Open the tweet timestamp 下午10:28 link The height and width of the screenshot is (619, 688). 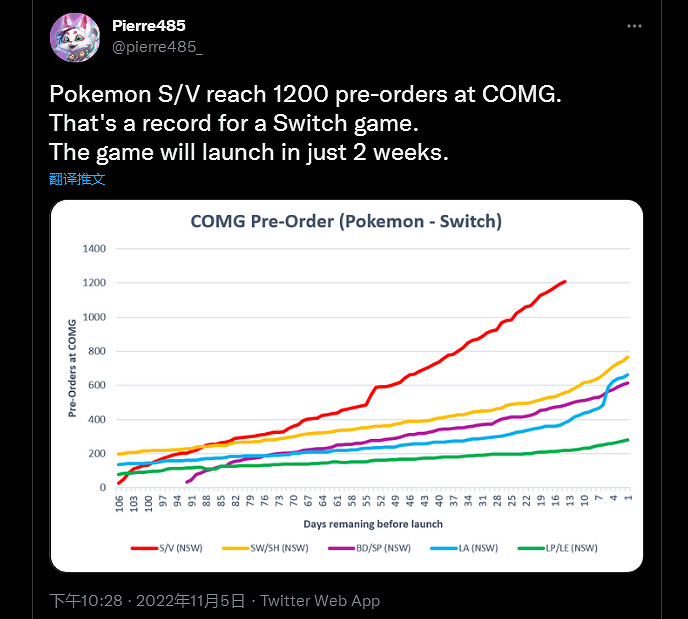point(86,601)
